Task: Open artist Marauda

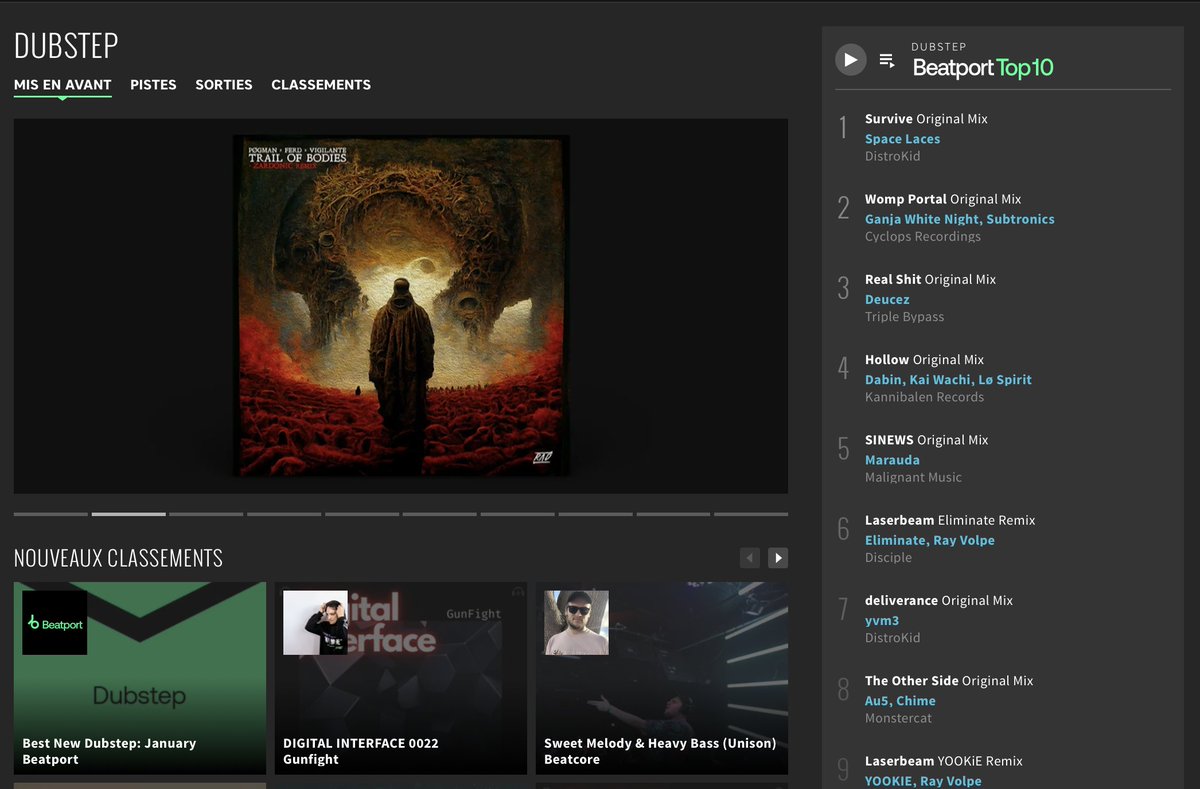Action: pyautogui.click(x=892, y=460)
